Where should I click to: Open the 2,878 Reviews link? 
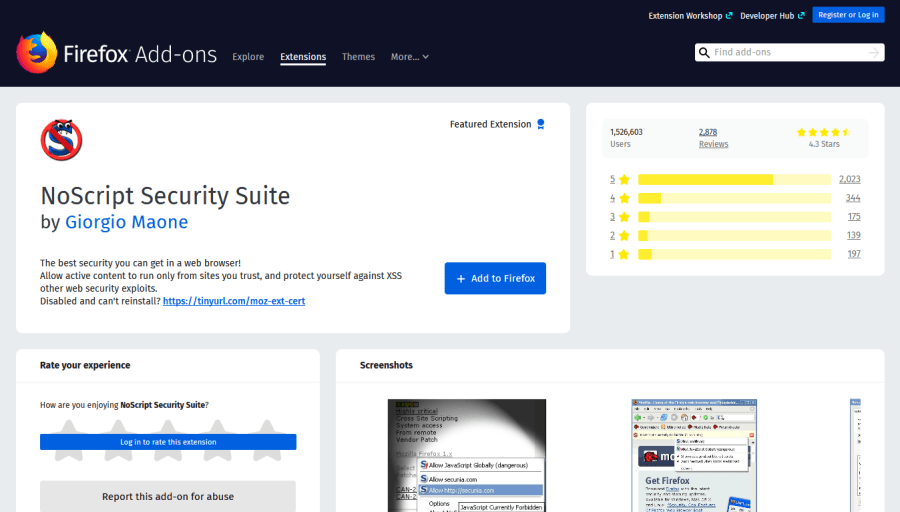tap(713, 138)
